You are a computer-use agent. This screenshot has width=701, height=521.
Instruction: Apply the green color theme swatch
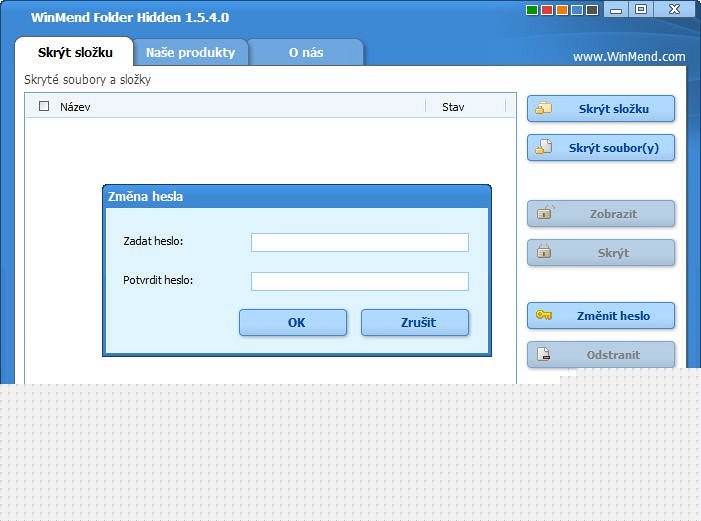click(x=531, y=10)
